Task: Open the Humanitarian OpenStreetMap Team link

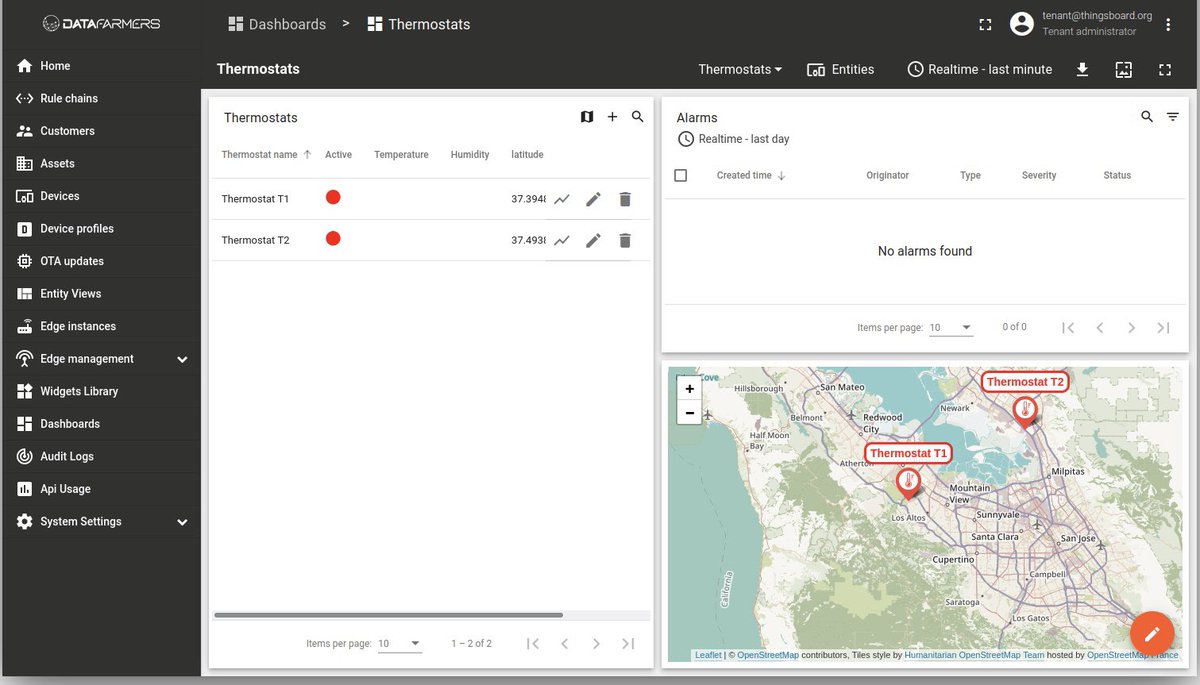Action: 972,655
